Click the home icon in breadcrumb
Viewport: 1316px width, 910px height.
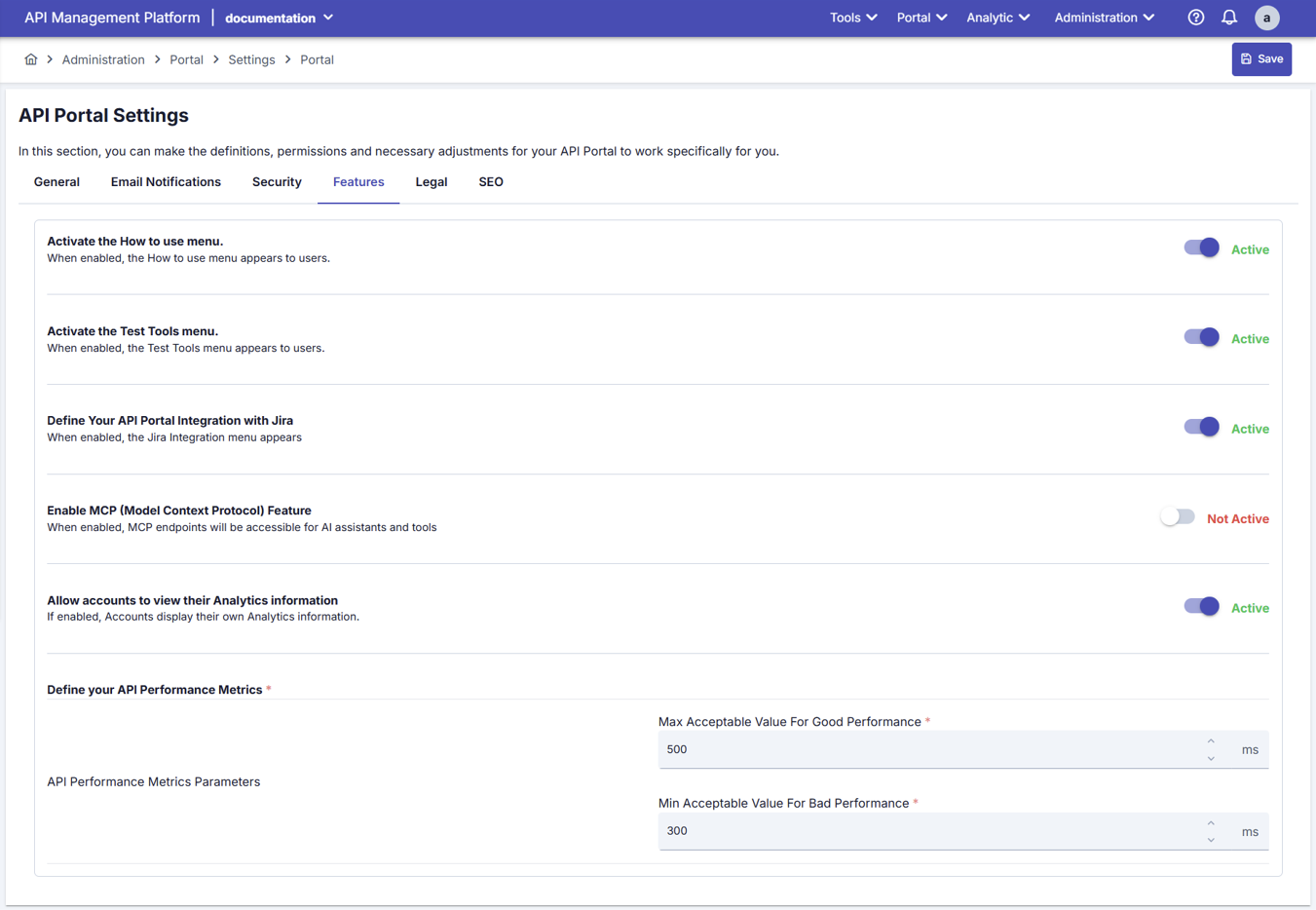(31, 59)
